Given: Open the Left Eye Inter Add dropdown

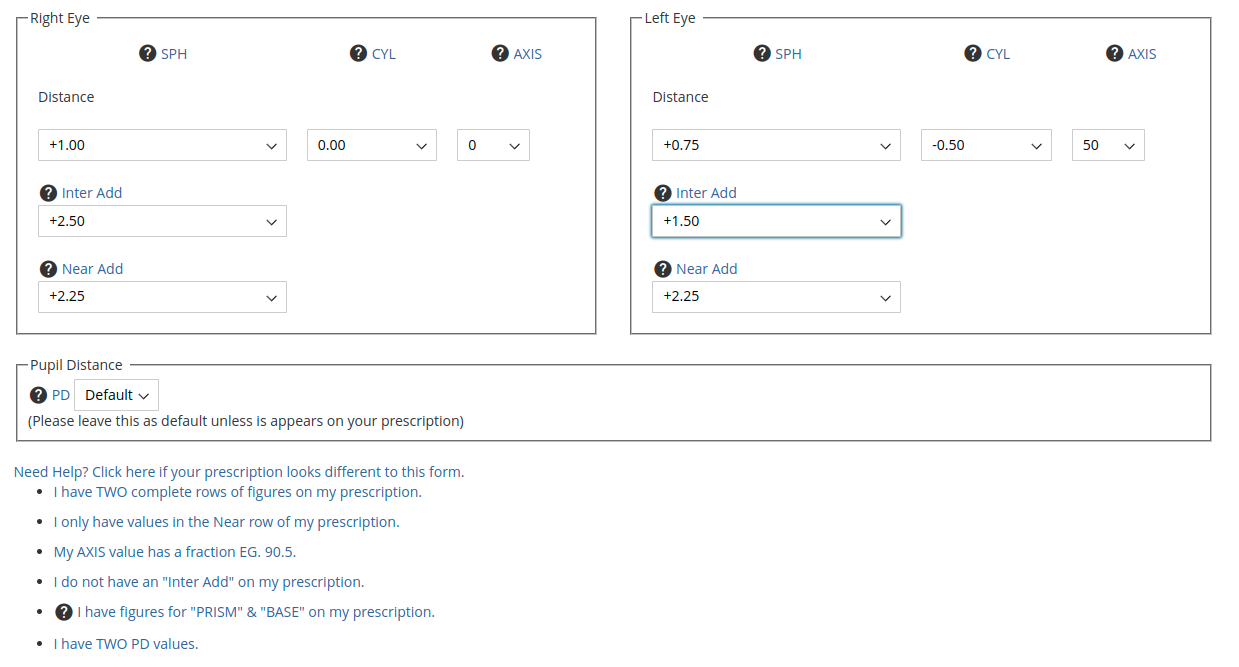Looking at the screenshot, I should (776, 221).
